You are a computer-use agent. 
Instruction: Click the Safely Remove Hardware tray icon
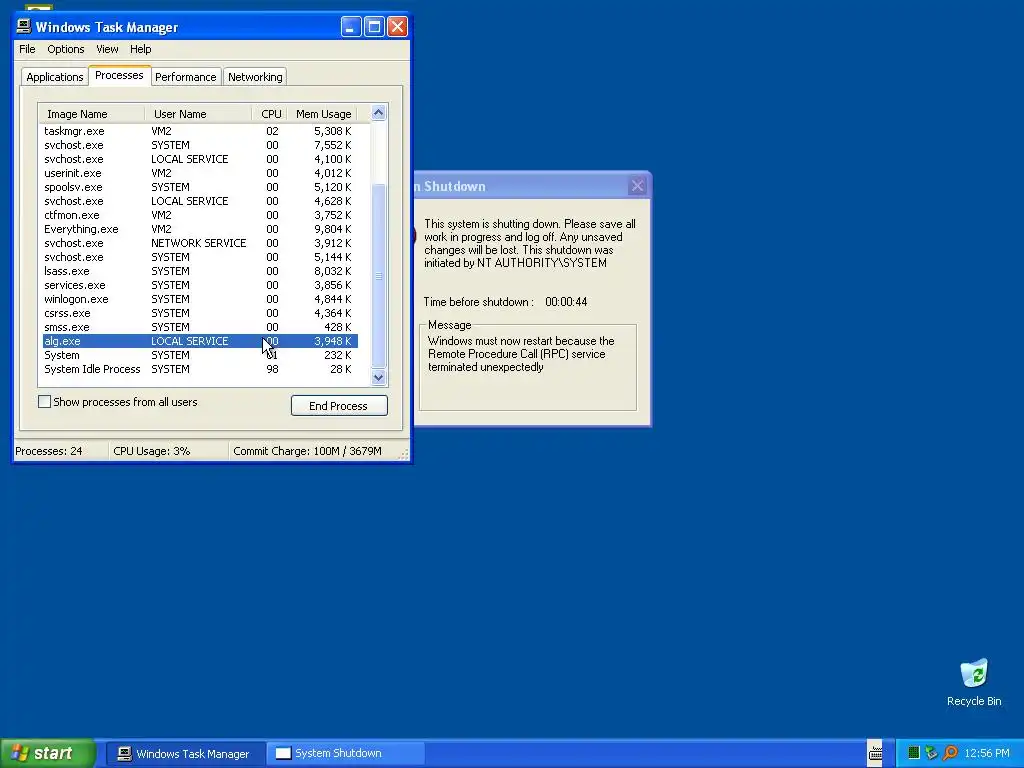tap(931, 753)
